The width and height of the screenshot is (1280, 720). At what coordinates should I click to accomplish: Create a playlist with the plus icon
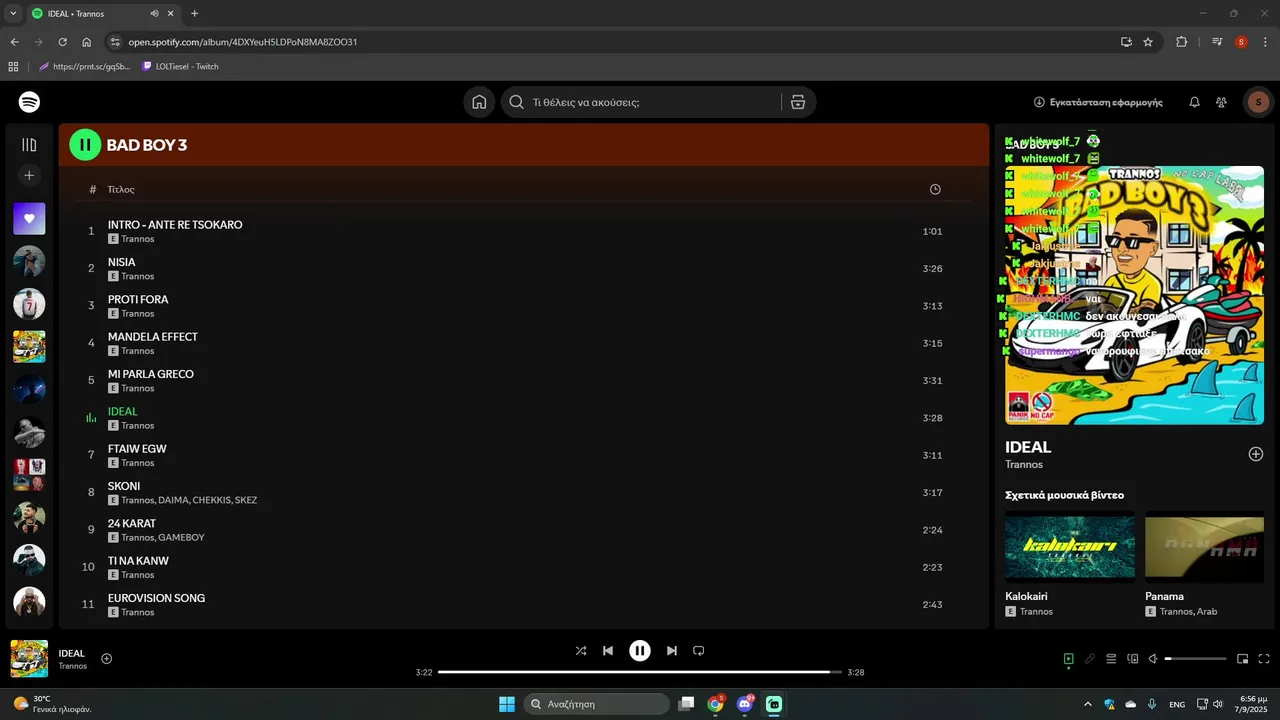(29, 175)
